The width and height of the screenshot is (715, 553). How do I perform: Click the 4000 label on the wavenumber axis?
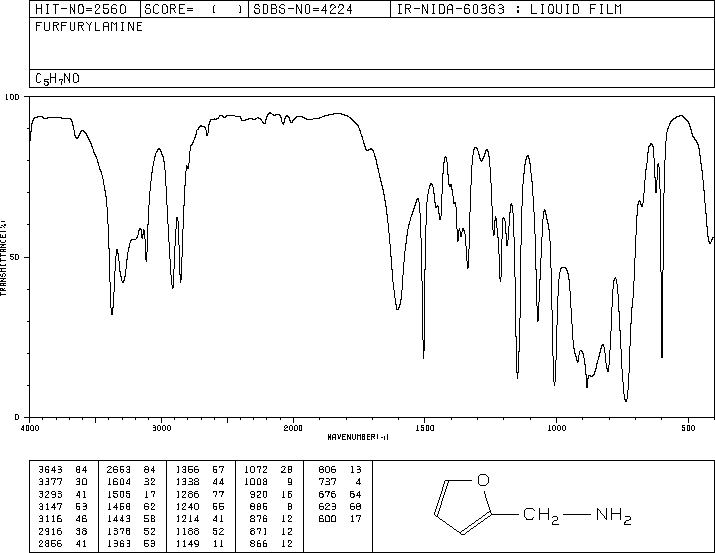[x=30, y=428]
